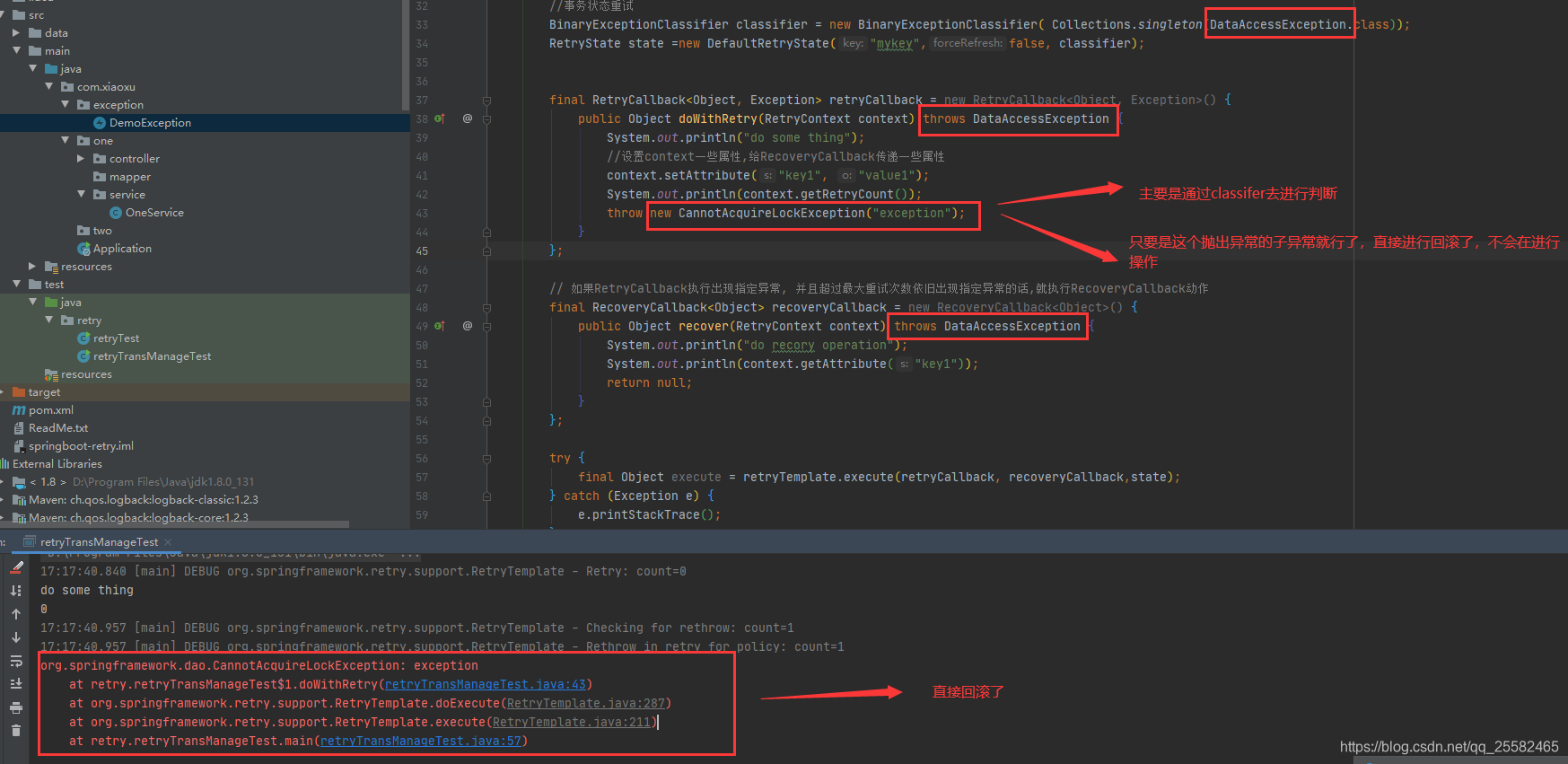1568x764 pixels.
Task: Click the project tree vertical scrollbar
Action: point(407,54)
